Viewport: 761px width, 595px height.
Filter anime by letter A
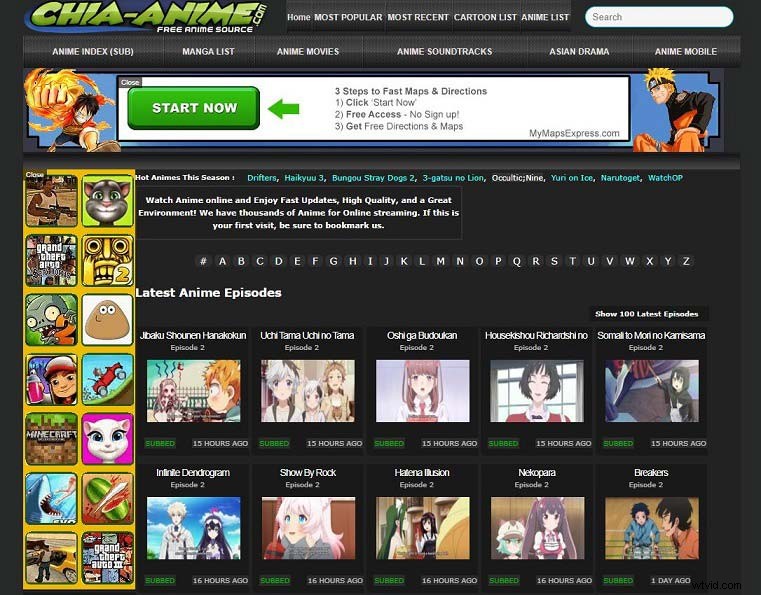click(x=222, y=261)
